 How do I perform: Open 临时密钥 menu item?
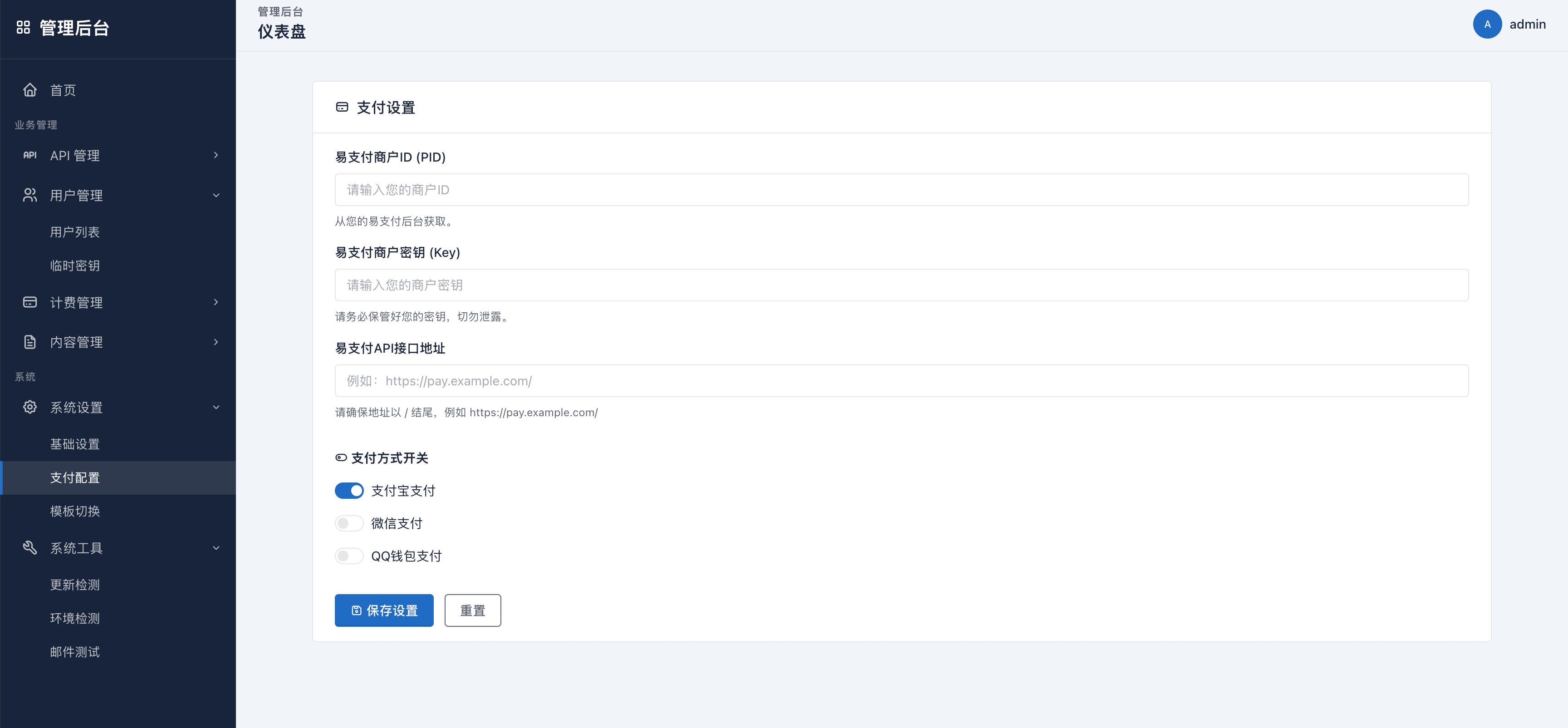coord(118,266)
